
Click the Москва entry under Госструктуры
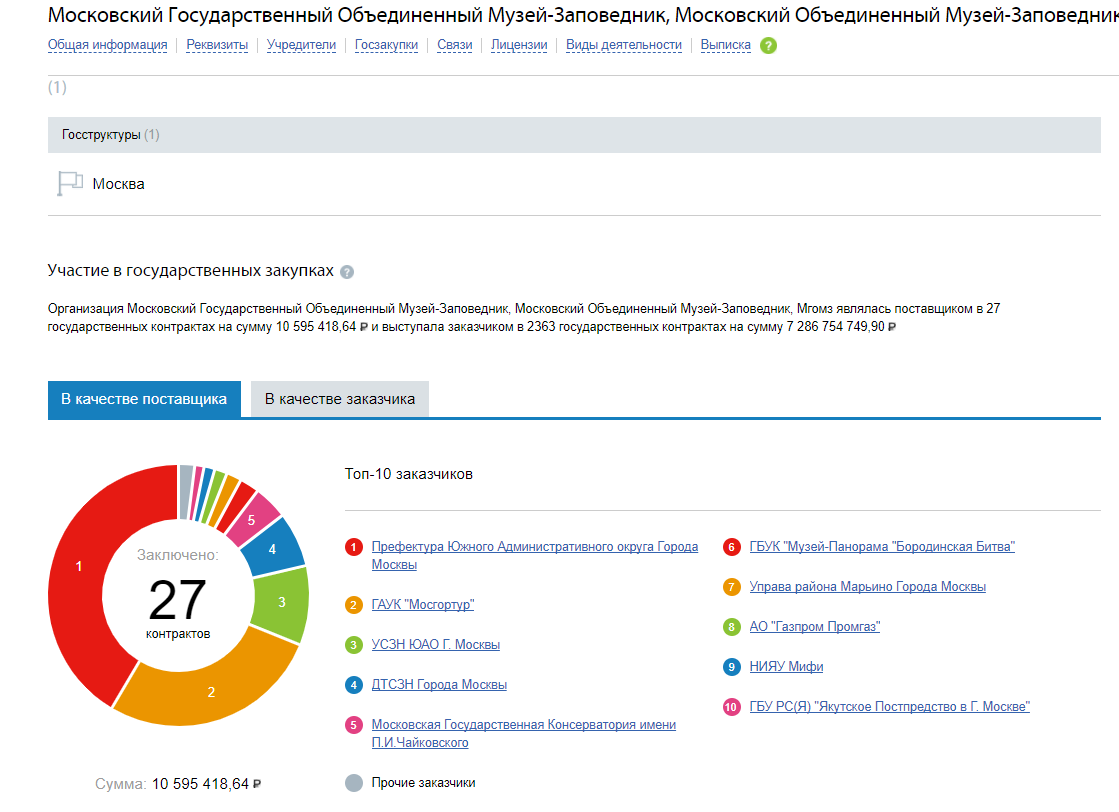(x=118, y=184)
